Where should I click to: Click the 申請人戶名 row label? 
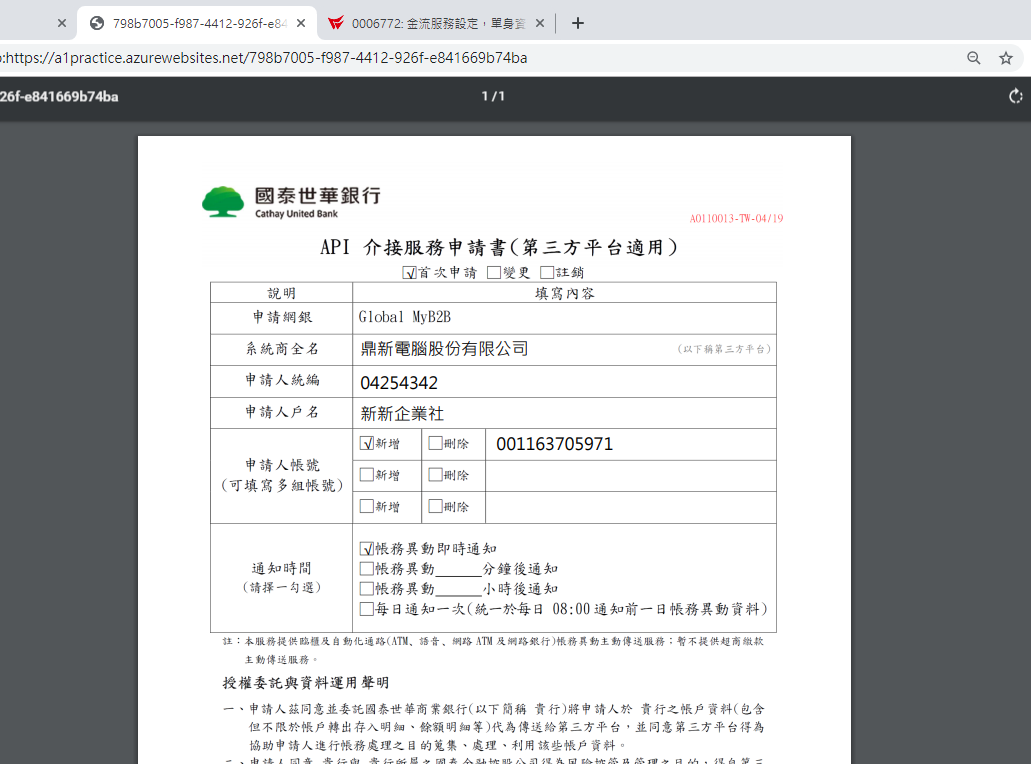(282, 412)
